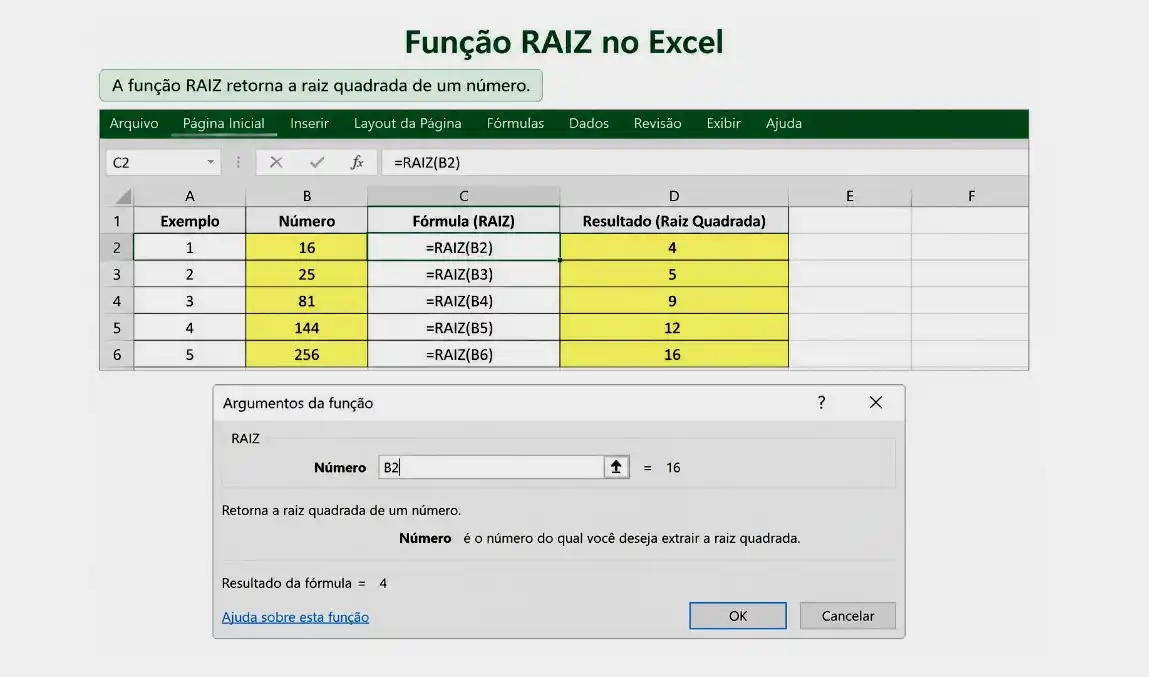Click the confirm checkmark in formula bar
This screenshot has height=677, width=1149.
coord(317,163)
